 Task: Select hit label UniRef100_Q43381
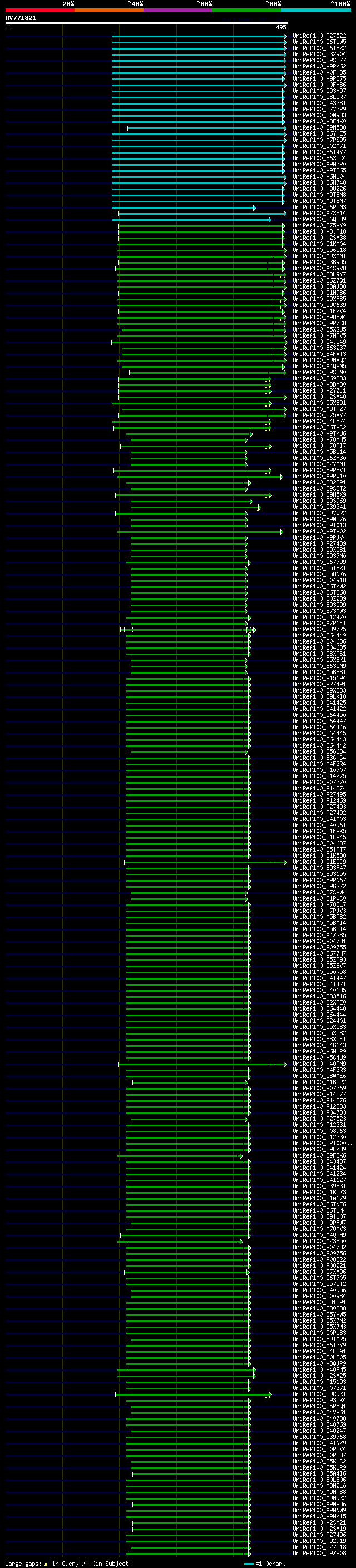(319, 103)
